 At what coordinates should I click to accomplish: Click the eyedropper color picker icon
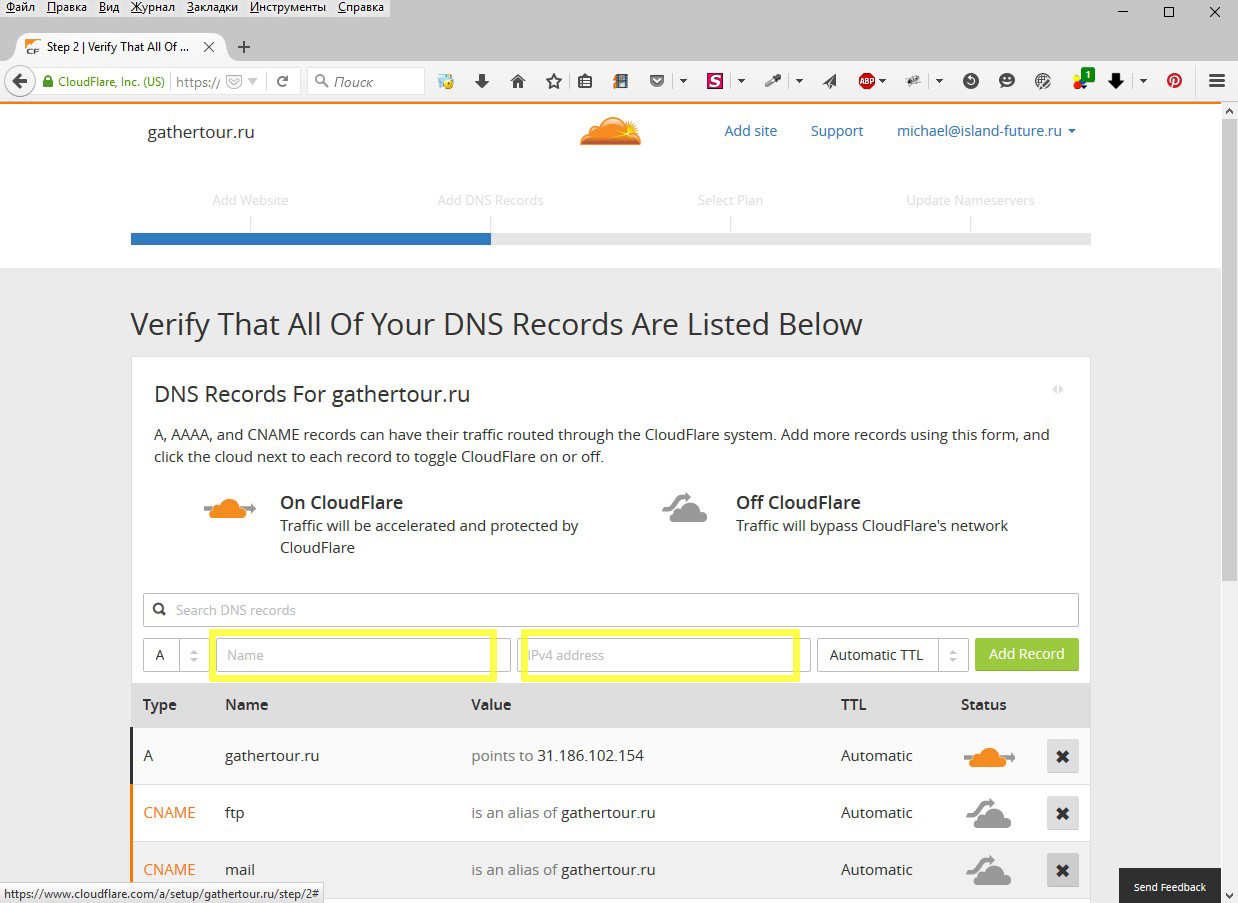point(772,82)
